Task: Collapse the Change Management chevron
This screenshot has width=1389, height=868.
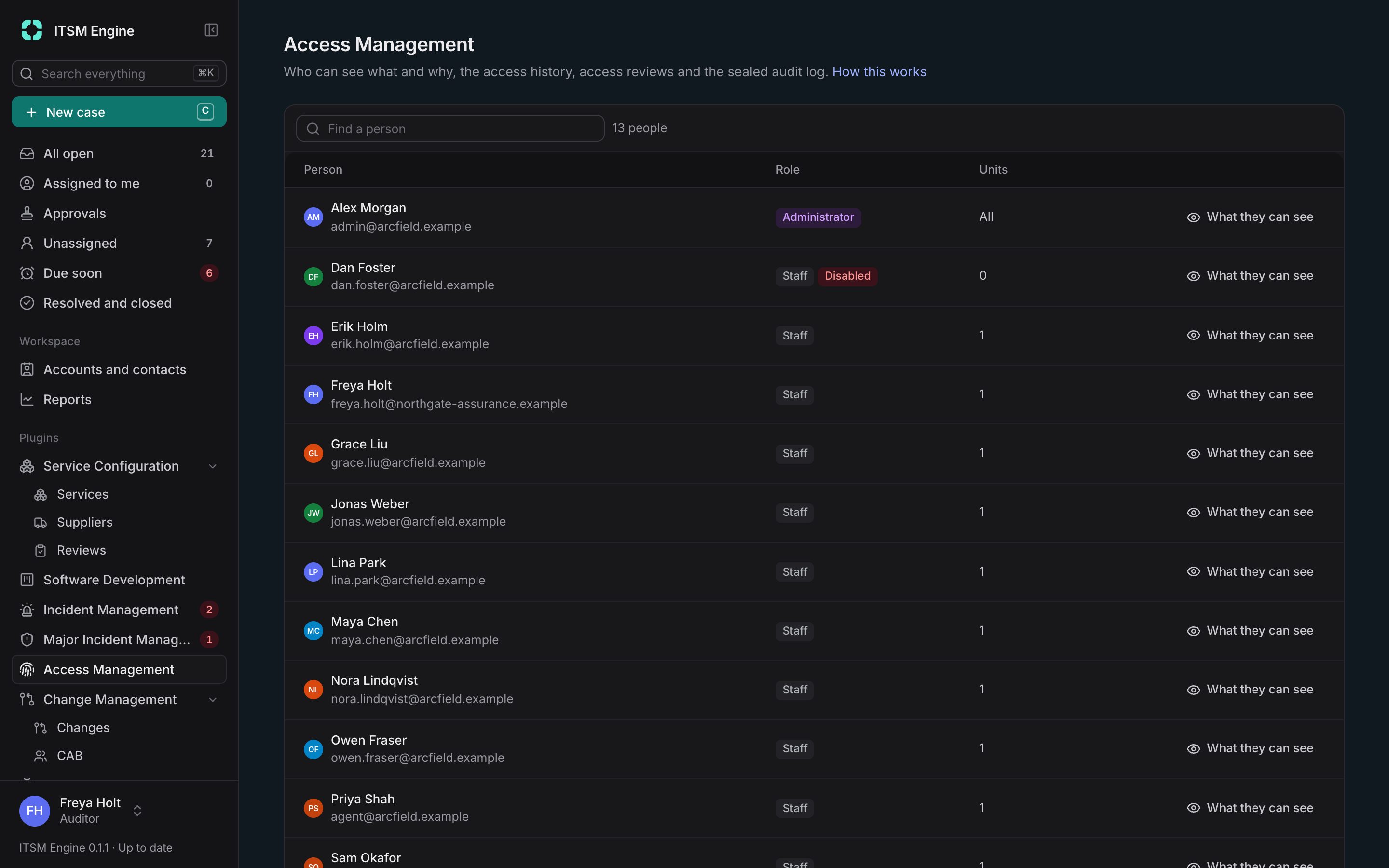Action: click(x=213, y=700)
